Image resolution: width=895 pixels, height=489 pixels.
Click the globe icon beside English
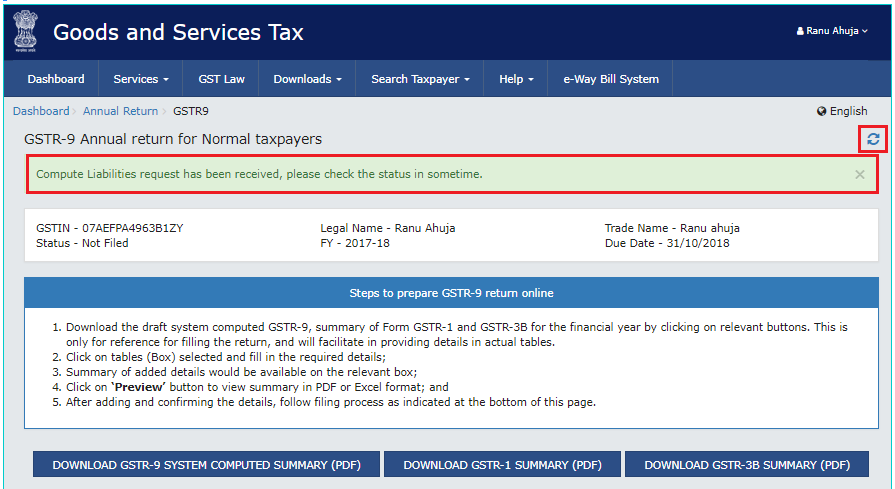(x=821, y=111)
